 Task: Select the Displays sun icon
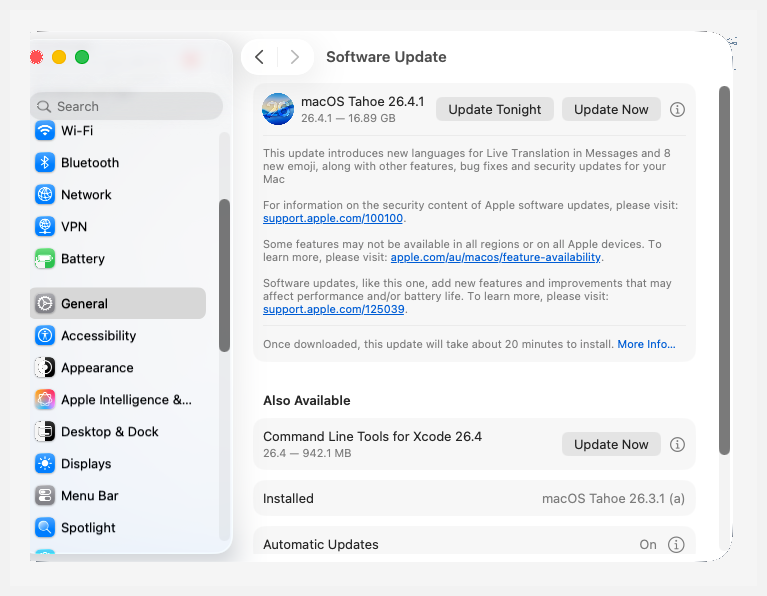(x=45, y=464)
